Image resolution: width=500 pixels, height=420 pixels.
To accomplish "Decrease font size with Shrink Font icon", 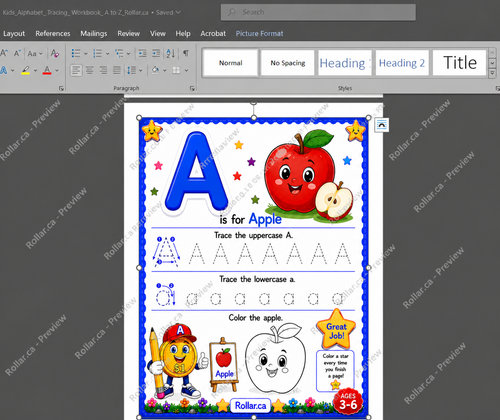I will [17, 53].
